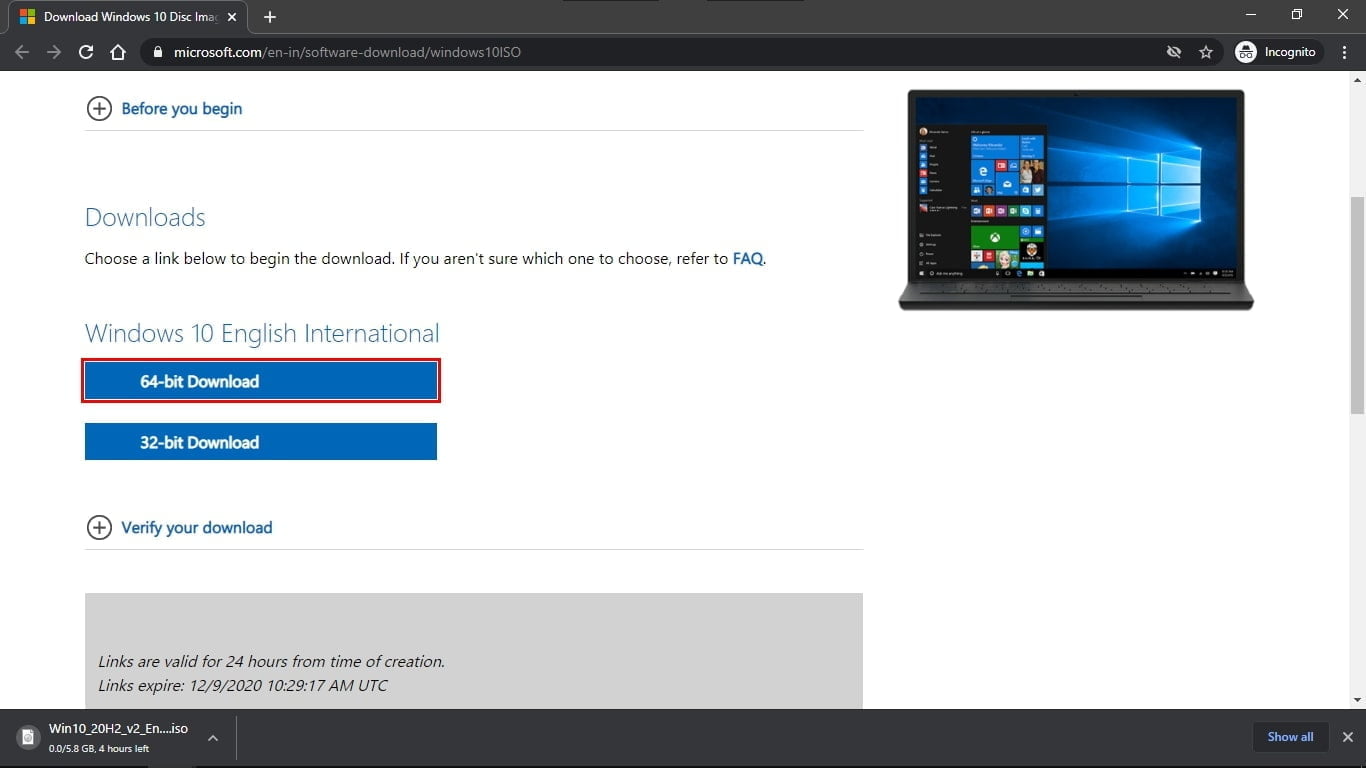
Task: Minimize the Chrome window
Action: 1250,15
